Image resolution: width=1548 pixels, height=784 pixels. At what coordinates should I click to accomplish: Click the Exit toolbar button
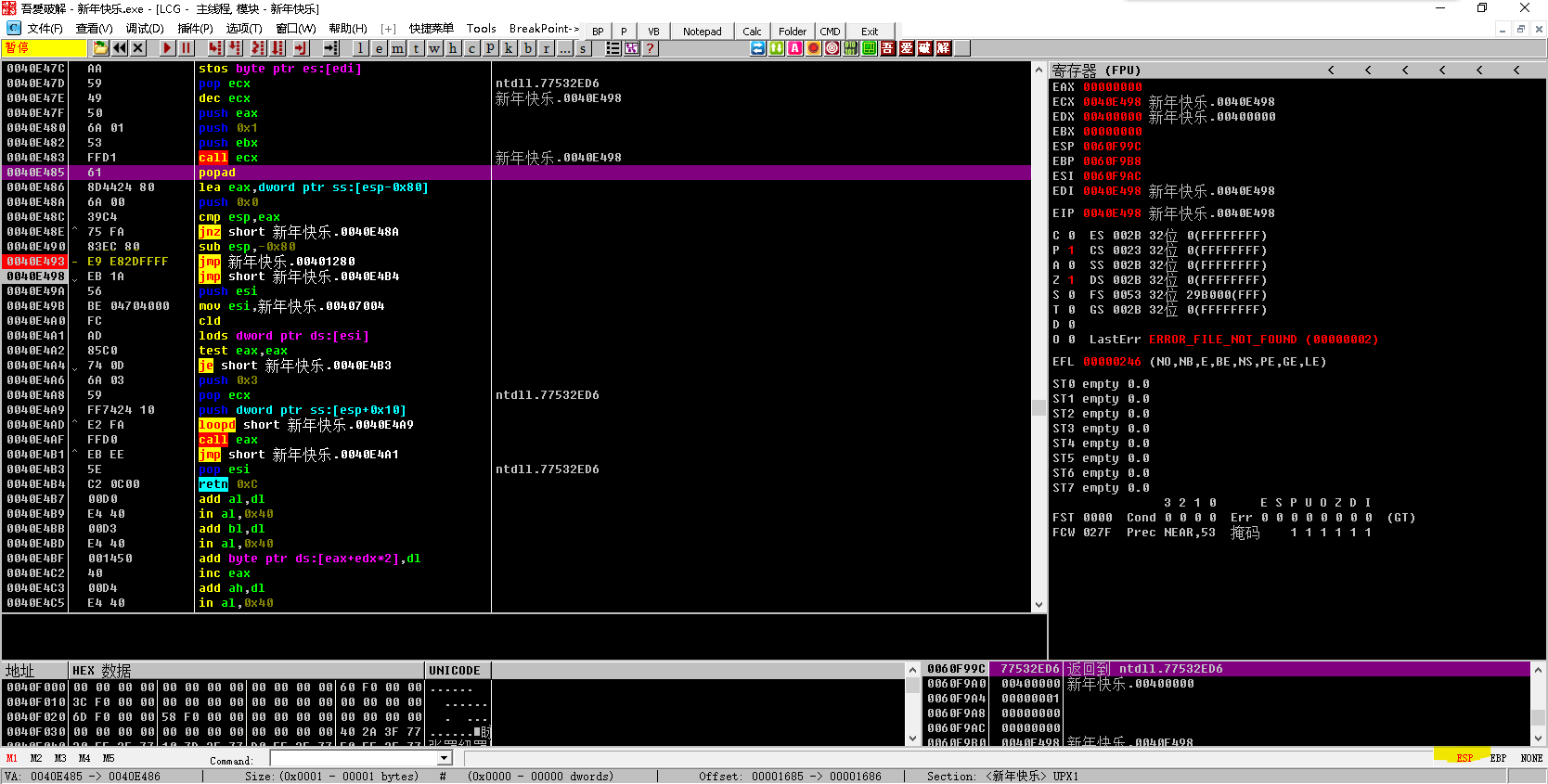pos(870,31)
